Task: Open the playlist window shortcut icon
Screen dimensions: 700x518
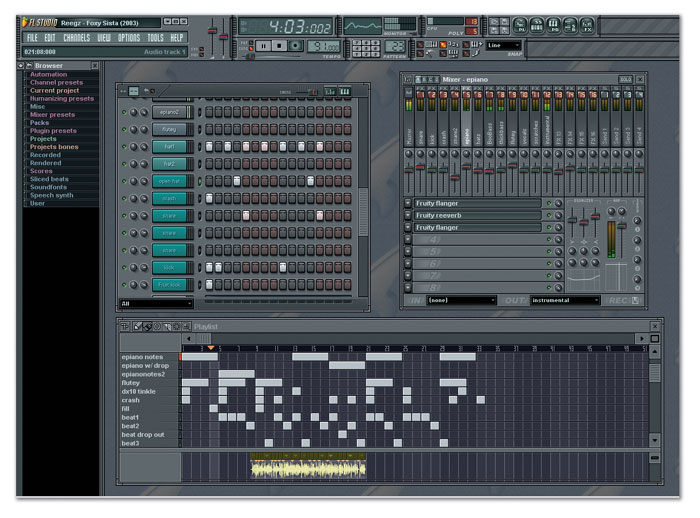Action: tap(520, 25)
